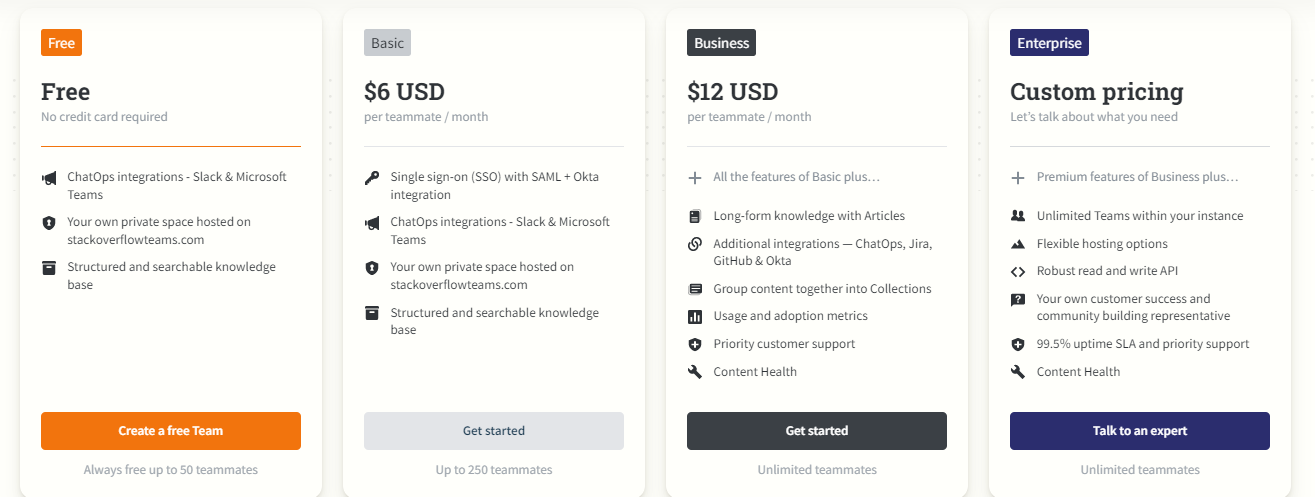Screen dimensions: 1315x497
Task: Select the orange Free plan badge
Action: 61,43
